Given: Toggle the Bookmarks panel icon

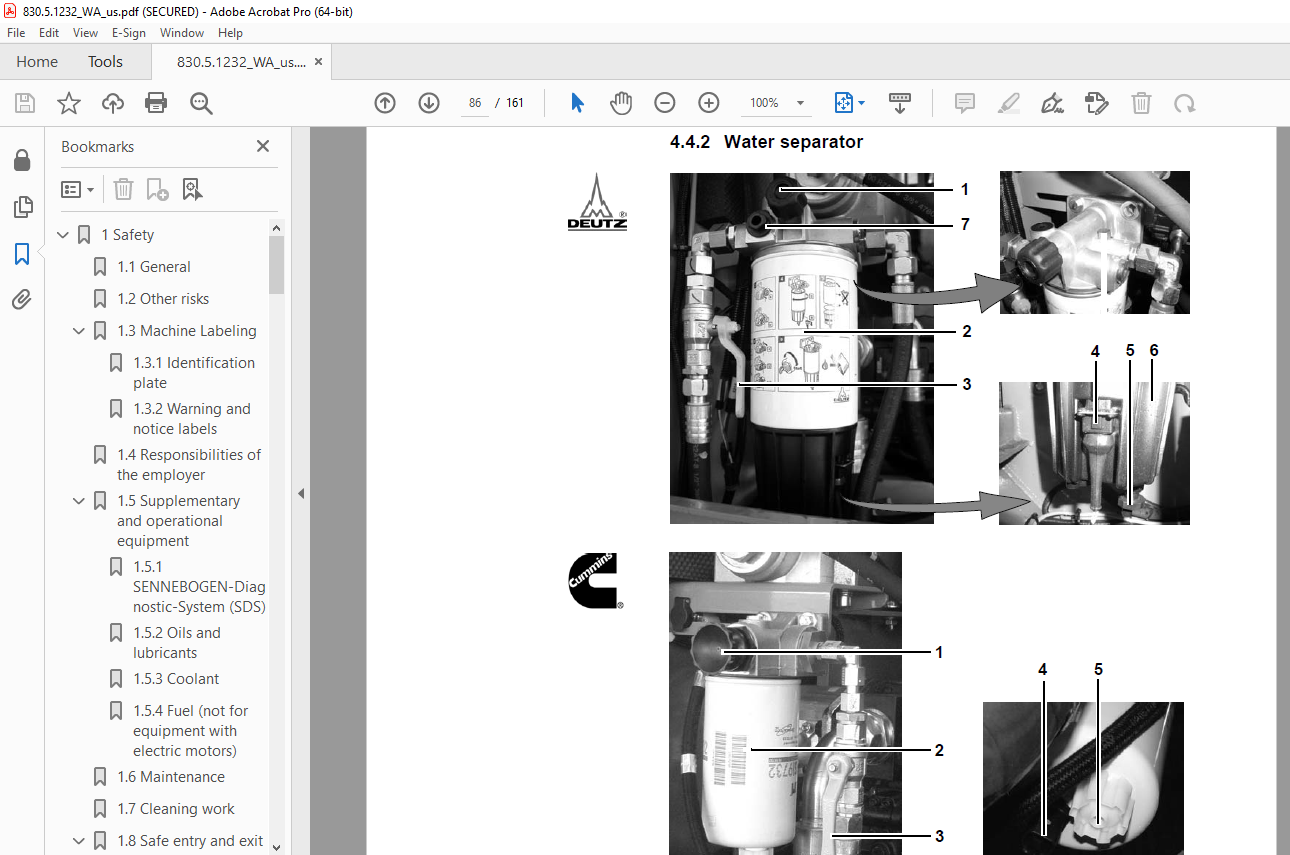Looking at the screenshot, I should point(22,254).
